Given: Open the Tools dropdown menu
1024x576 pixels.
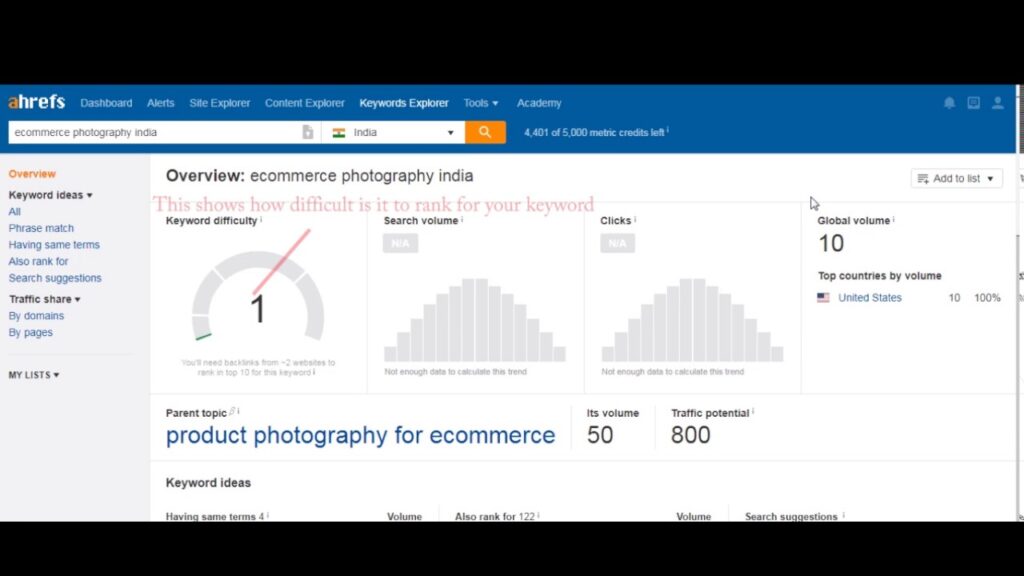Looking at the screenshot, I should [x=481, y=103].
